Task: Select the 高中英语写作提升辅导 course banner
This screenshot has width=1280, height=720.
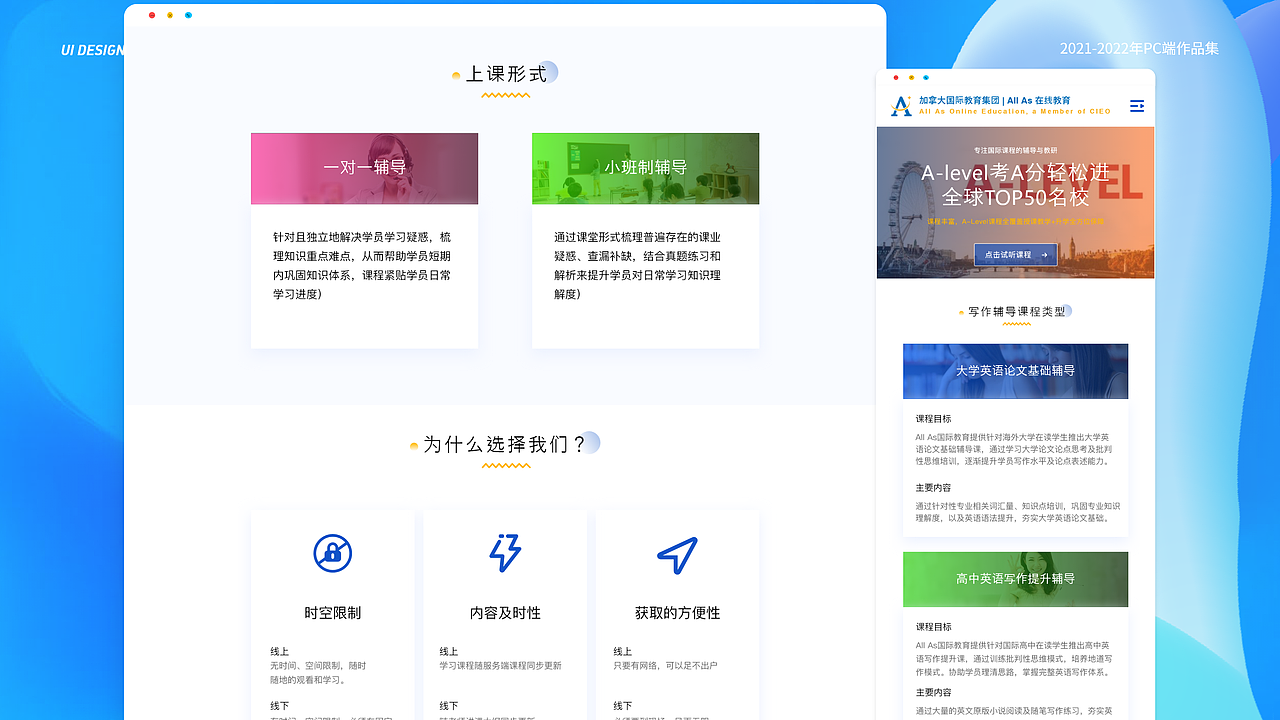Action: (x=1015, y=579)
